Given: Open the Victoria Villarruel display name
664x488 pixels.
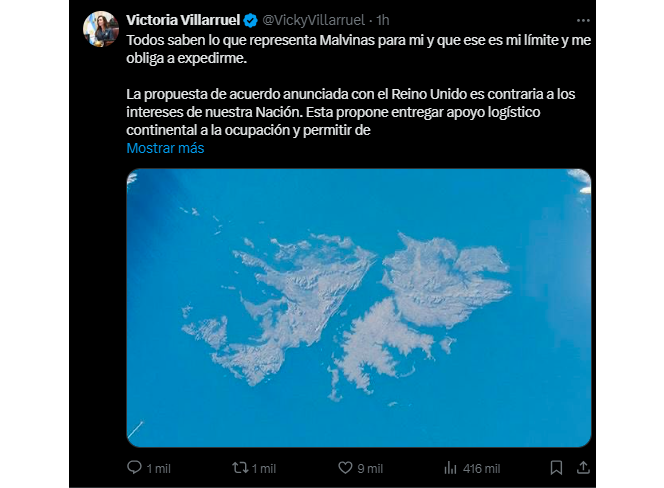Looking at the screenshot, I should [x=183, y=20].
